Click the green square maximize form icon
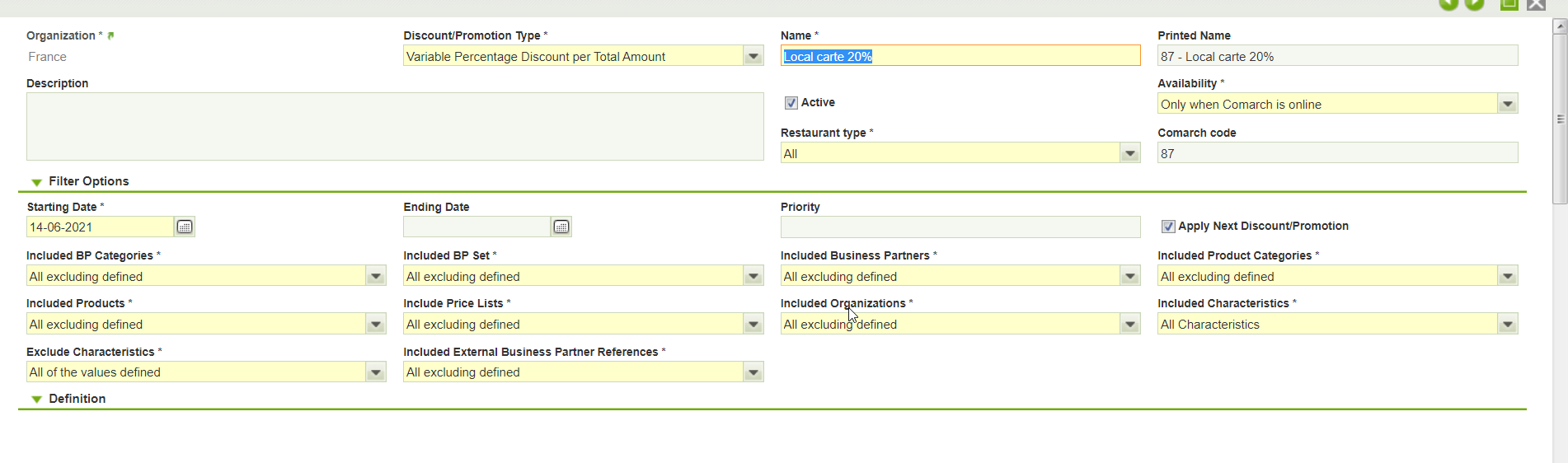Viewport: 1568px width, 463px height. coord(1509,4)
